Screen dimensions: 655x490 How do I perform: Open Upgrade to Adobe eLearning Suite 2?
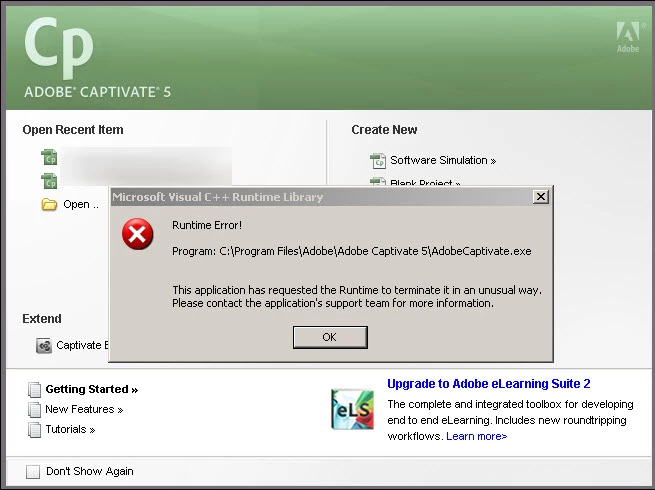pyautogui.click(x=489, y=383)
